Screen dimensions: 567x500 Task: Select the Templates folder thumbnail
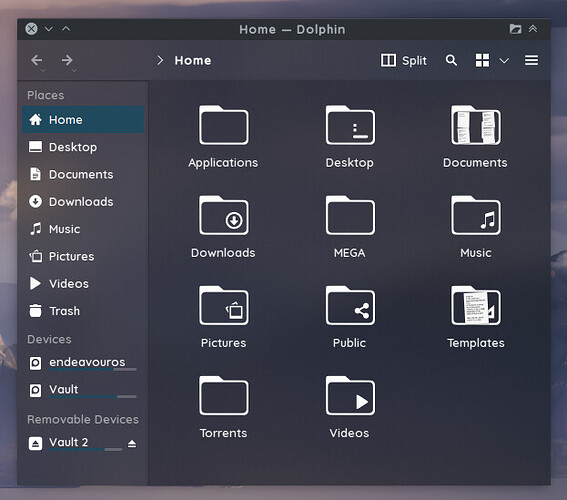(476, 306)
